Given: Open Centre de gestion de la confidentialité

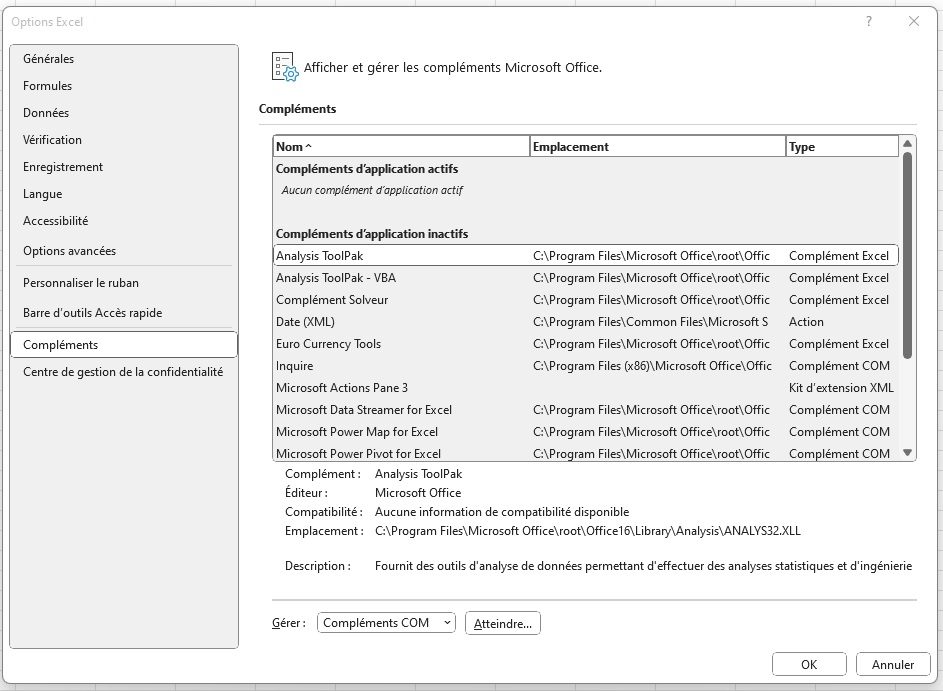Looking at the screenshot, I should tap(124, 372).
